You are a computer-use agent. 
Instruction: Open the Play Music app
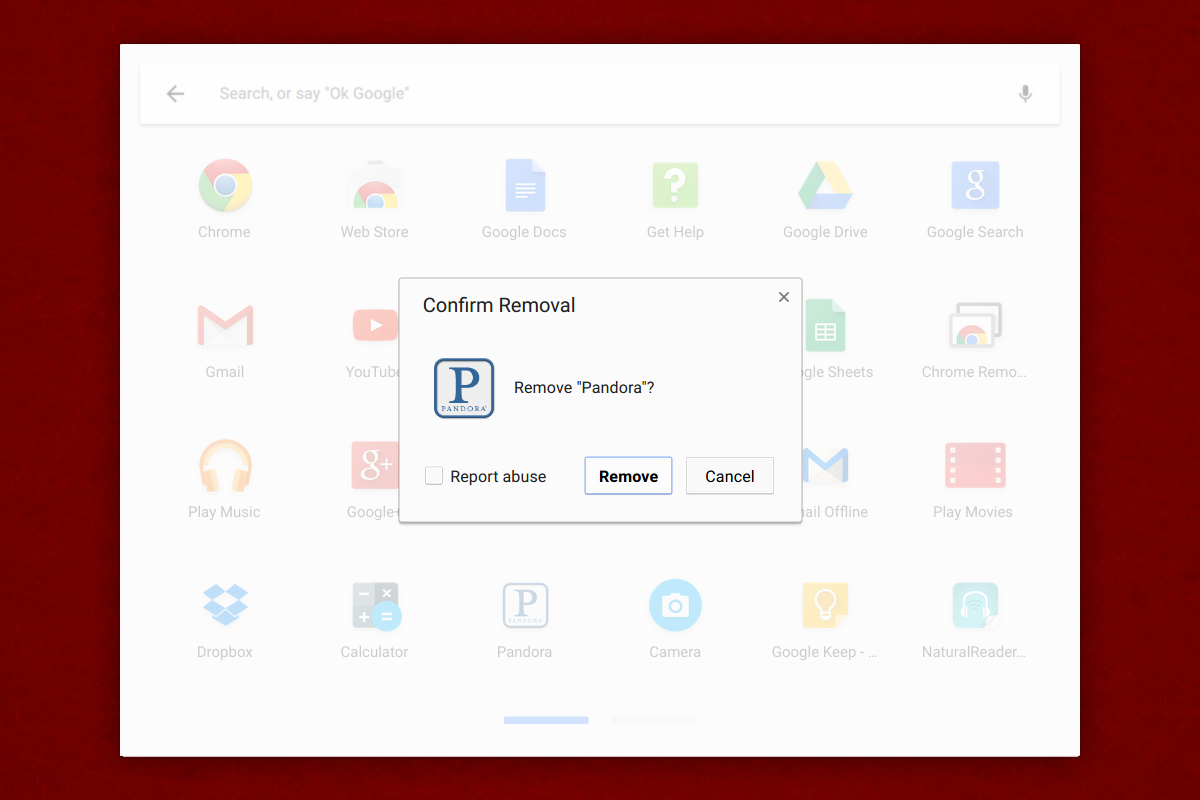(225, 466)
